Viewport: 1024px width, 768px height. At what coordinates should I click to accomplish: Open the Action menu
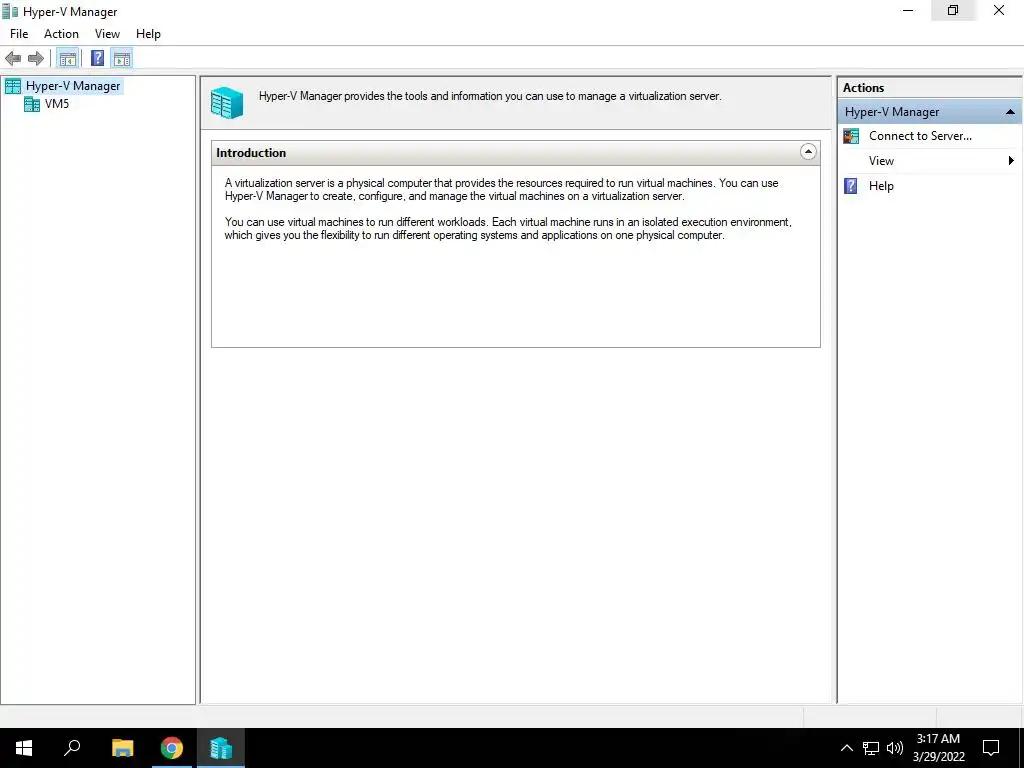(61, 34)
